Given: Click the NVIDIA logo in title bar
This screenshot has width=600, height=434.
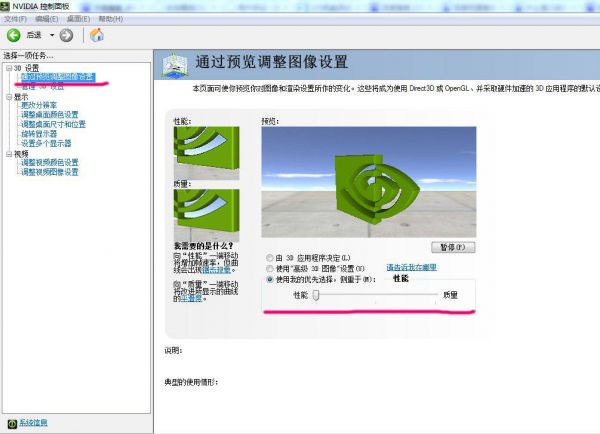Looking at the screenshot, I should click(x=8, y=6).
